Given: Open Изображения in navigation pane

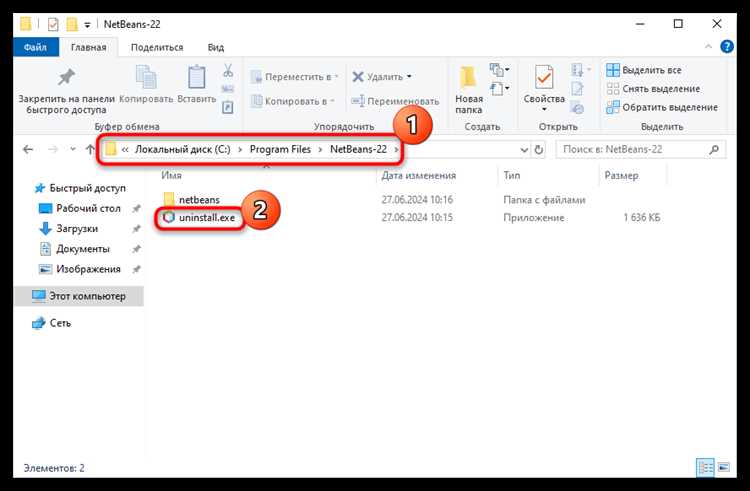Looking at the screenshot, I should [80, 269].
